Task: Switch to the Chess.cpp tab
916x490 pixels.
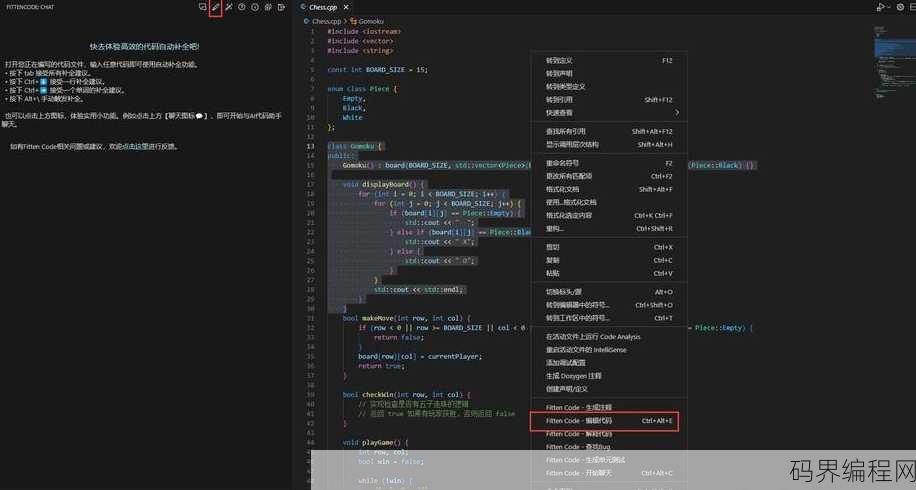Action: (x=323, y=7)
